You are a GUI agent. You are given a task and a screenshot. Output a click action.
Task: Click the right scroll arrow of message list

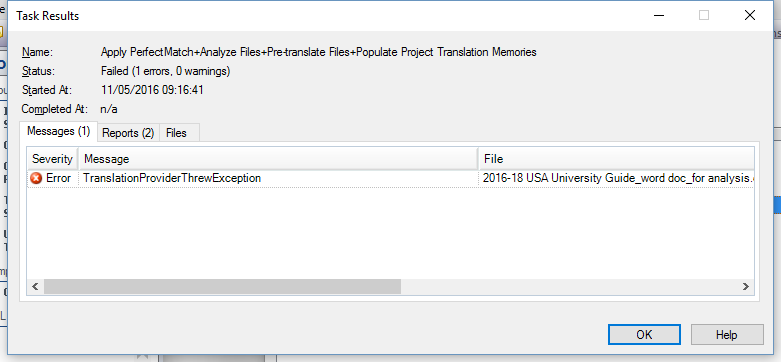tap(746, 286)
